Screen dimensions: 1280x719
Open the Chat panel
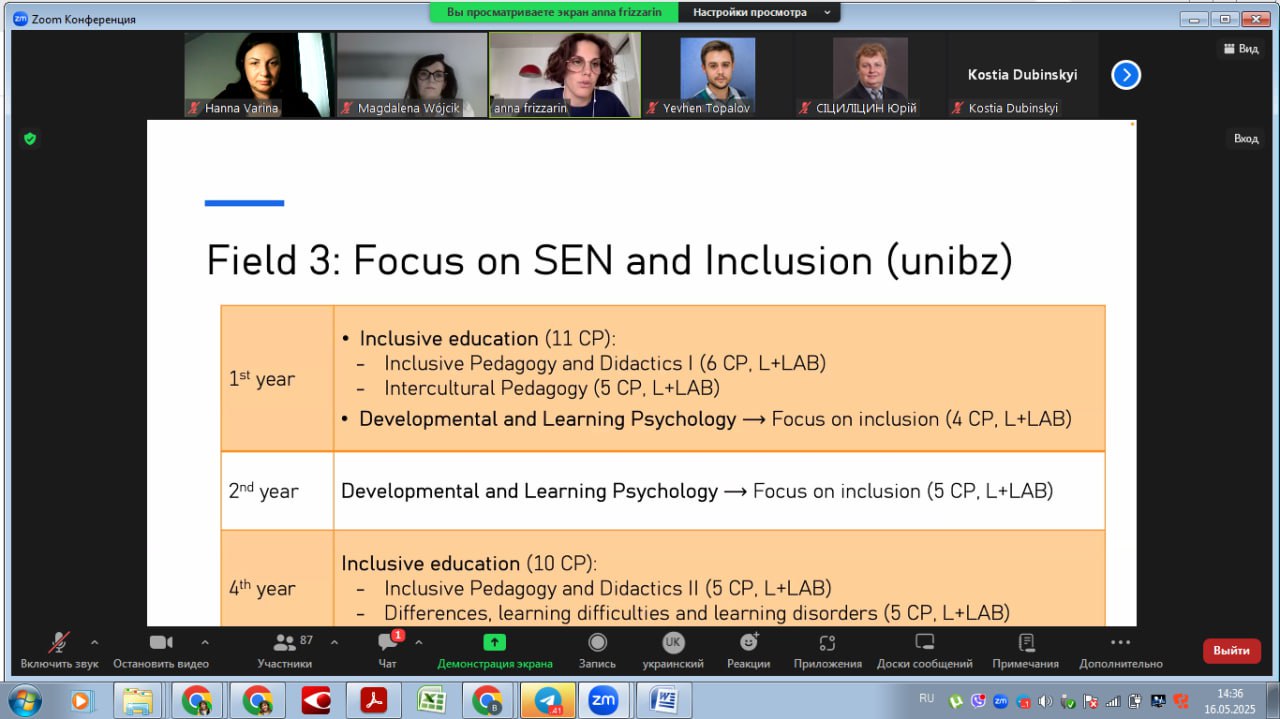point(387,643)
